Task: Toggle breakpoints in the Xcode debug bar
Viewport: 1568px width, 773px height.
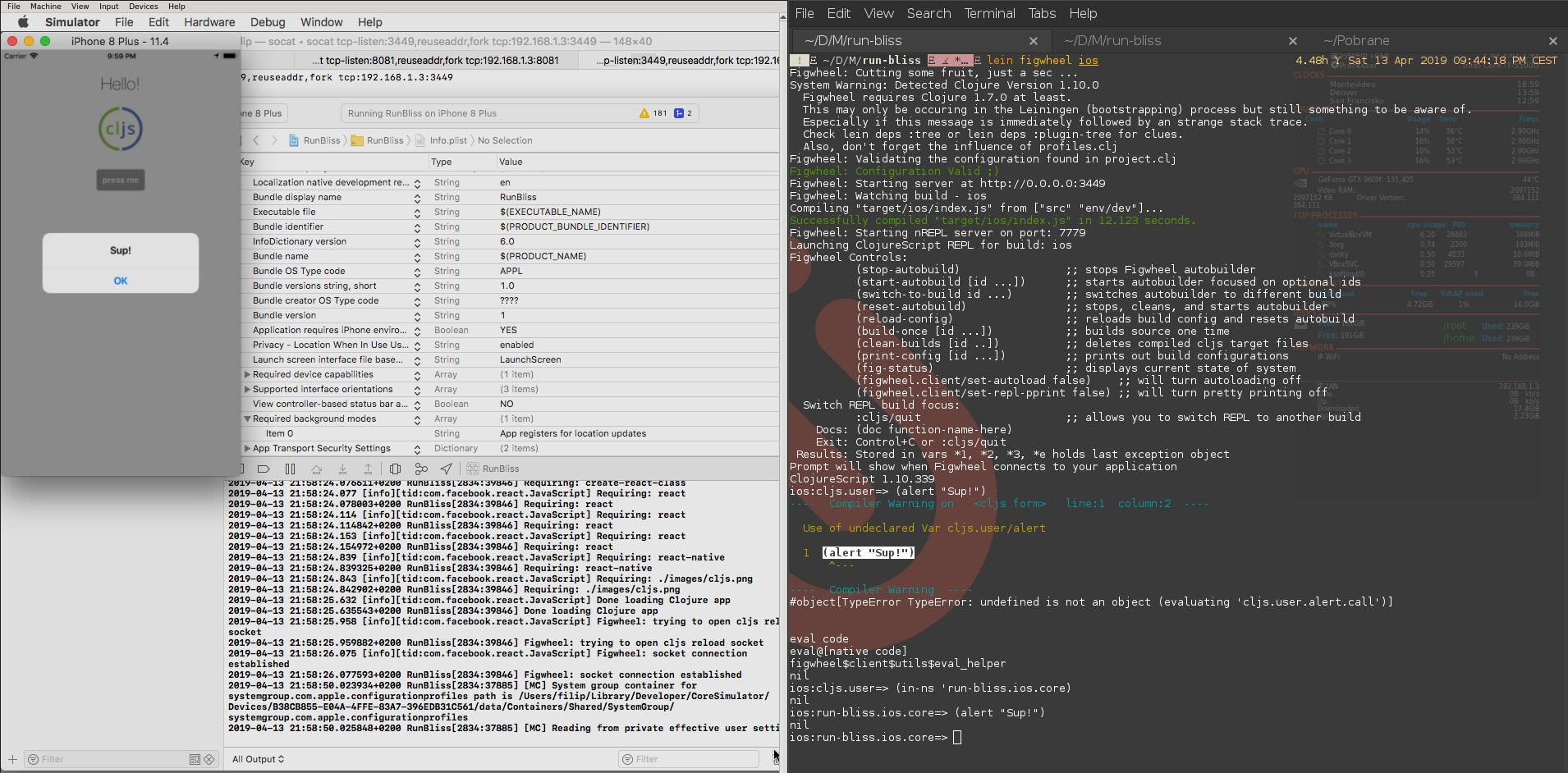Action: [x=264, y=469]
